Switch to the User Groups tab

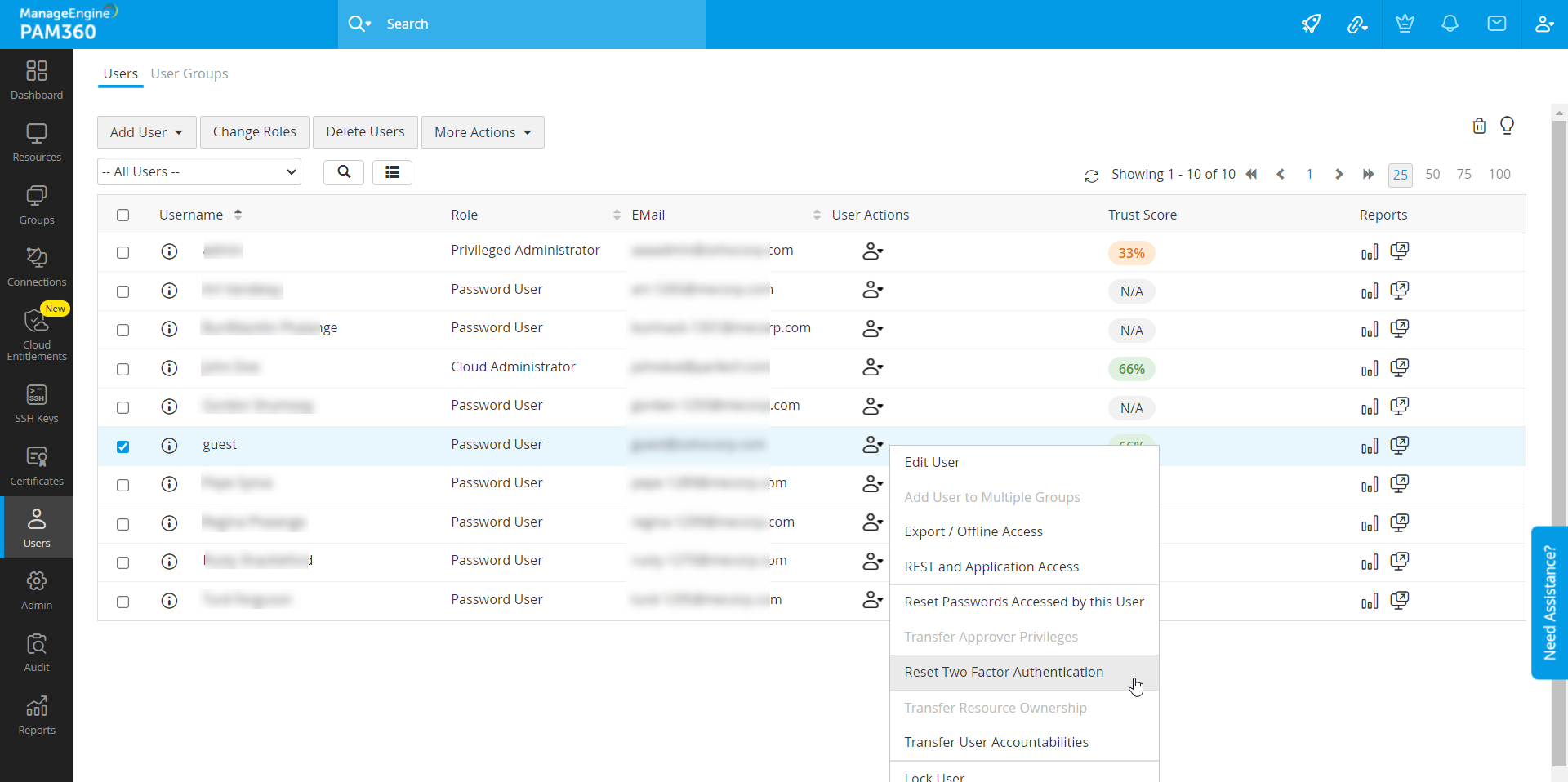tap(189, 73)
